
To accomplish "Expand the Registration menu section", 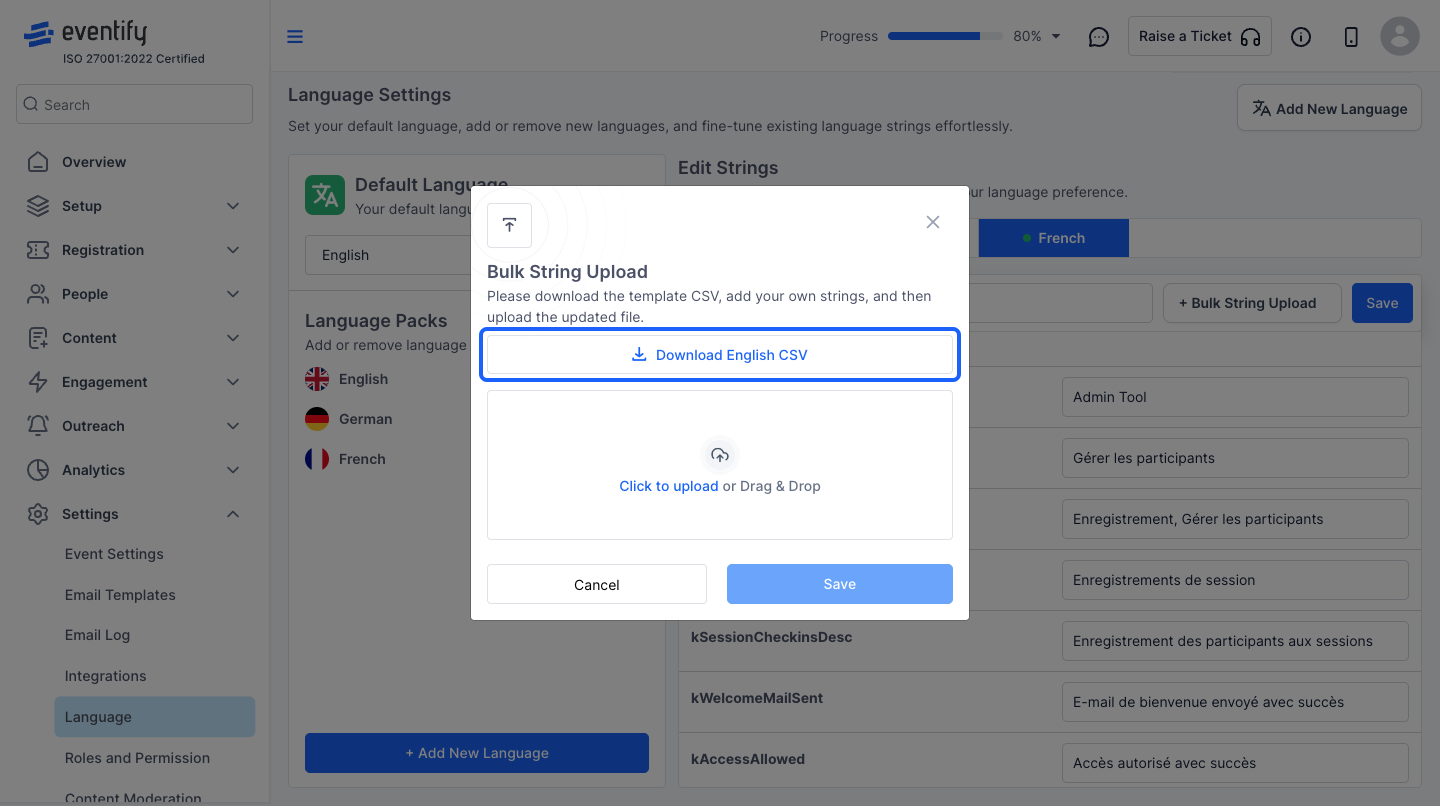I will point(135,250).
